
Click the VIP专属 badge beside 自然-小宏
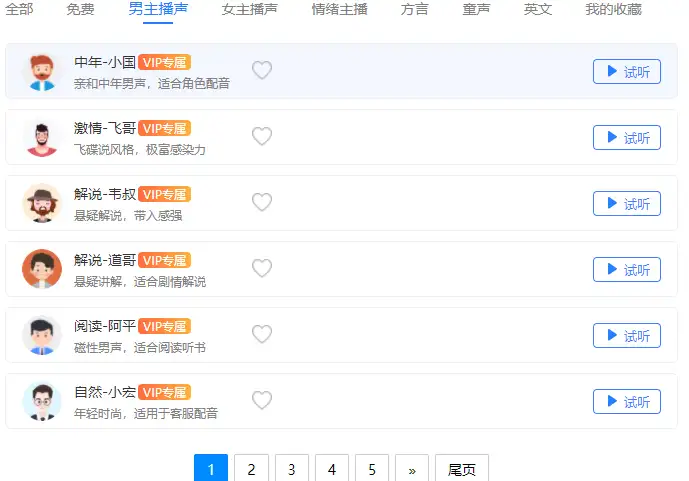[164, 392]
